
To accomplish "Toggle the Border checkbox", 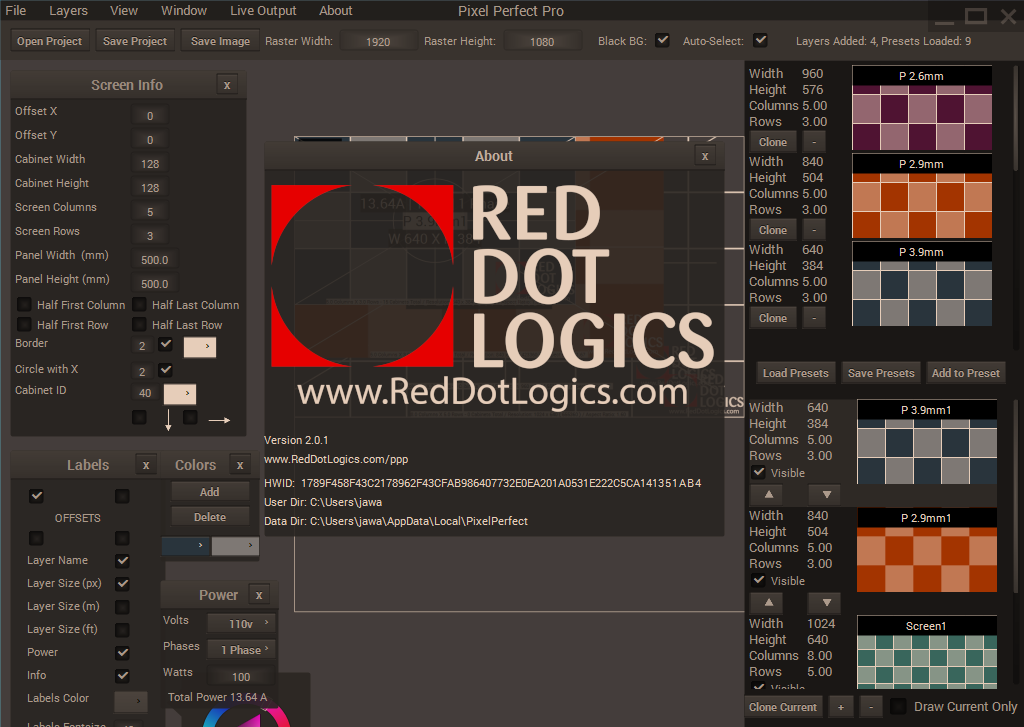I will pos(166,344).
